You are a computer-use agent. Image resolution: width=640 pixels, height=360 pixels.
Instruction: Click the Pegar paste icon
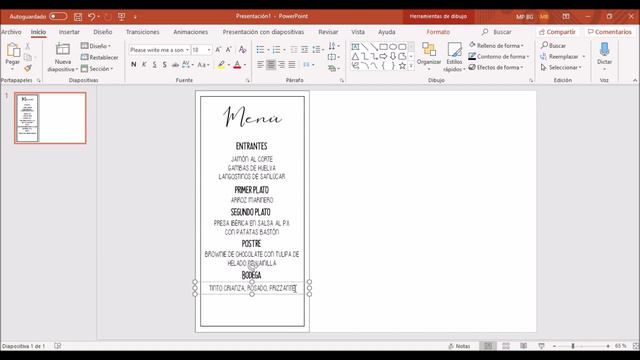pyautogui.click(x=13, y=50)
